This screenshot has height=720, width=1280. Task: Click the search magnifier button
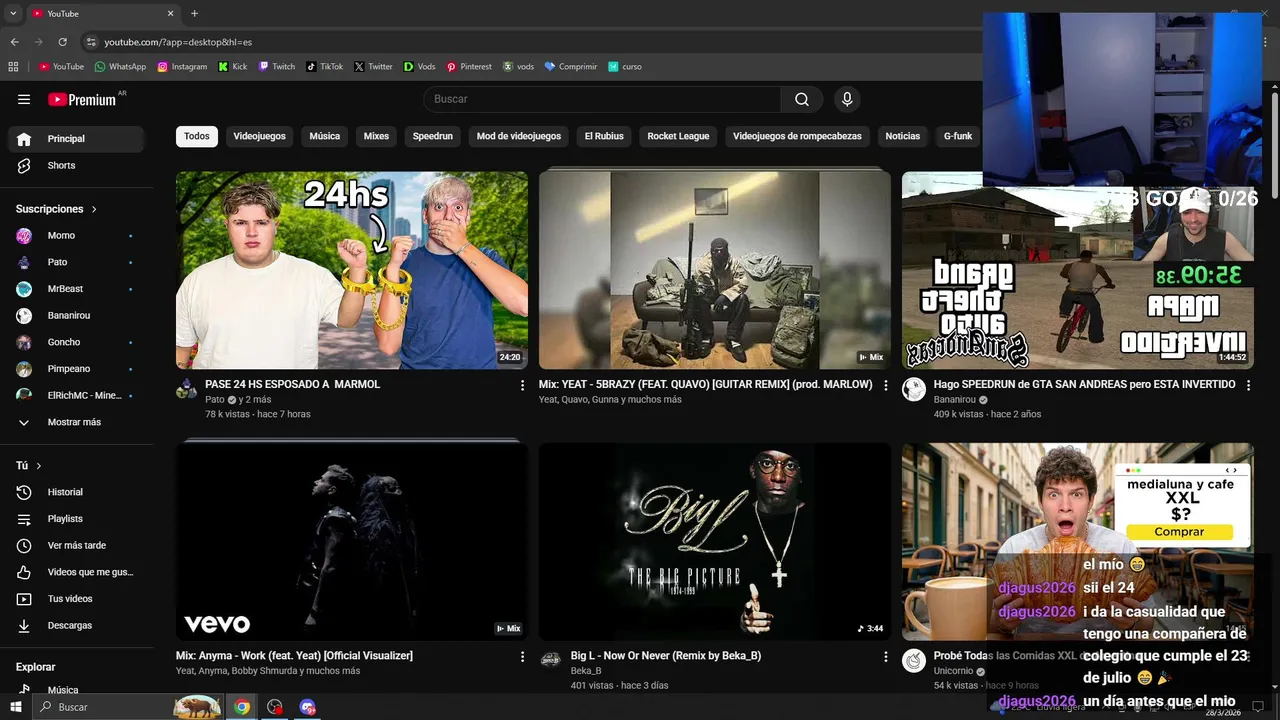tap(802, 99)
